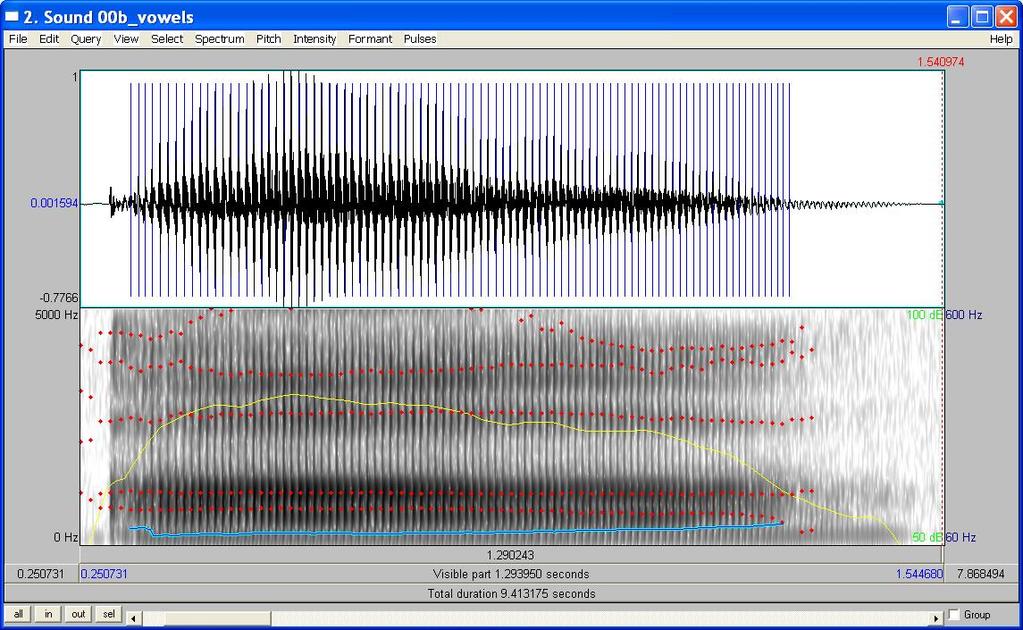Click the 7.868494 remaining time segment
The width and height of the screenshot is (1023, 630).
coord(981,574)
